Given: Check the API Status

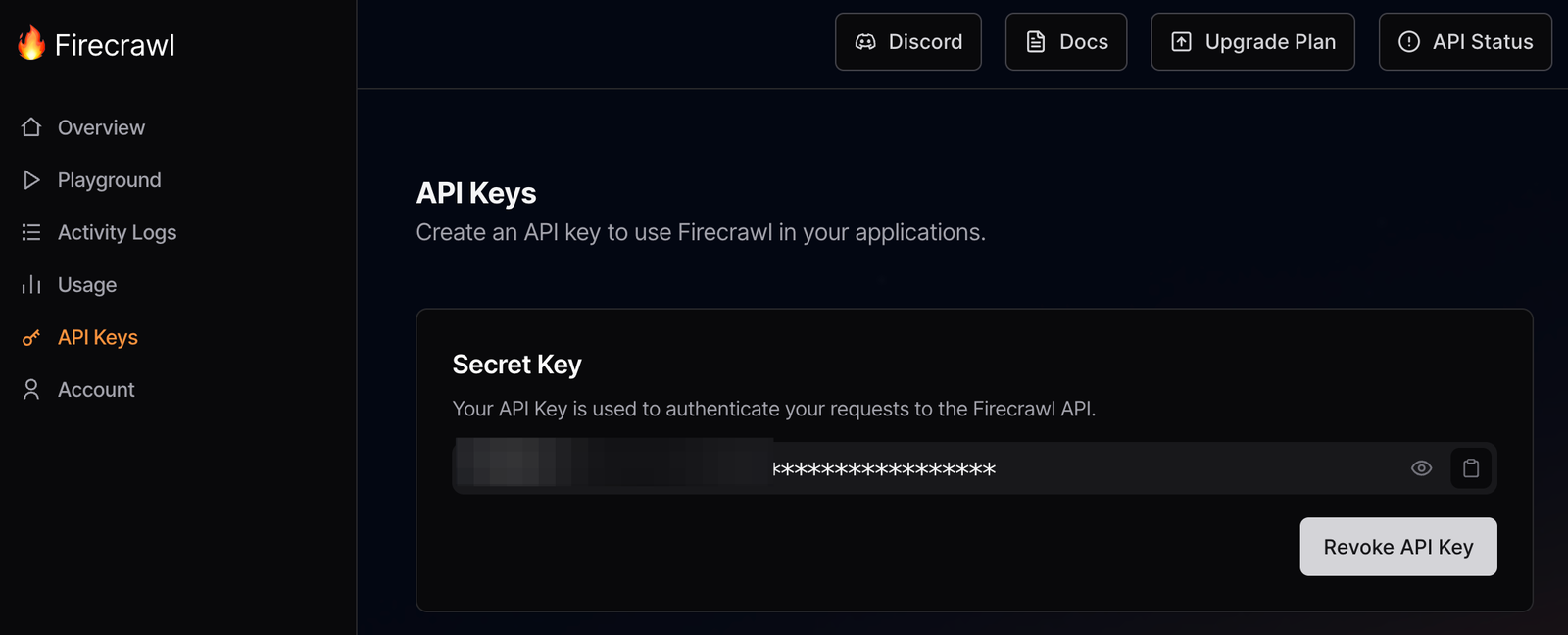Looking at the screenshot, I should [x=1464, y=41].
